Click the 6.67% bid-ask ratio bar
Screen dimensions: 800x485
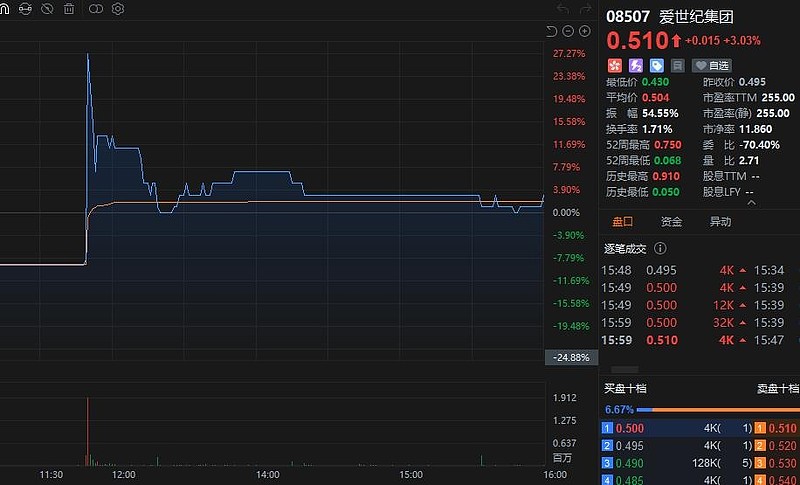717,410
